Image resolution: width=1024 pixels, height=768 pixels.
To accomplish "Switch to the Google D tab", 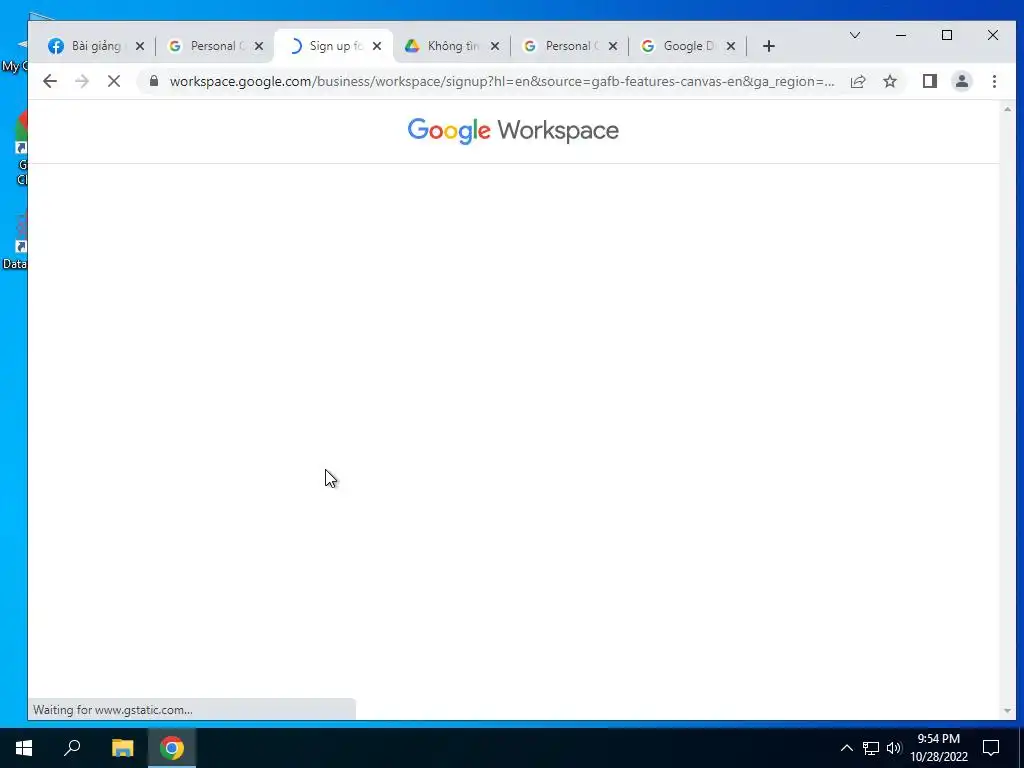I will point(688,46).
